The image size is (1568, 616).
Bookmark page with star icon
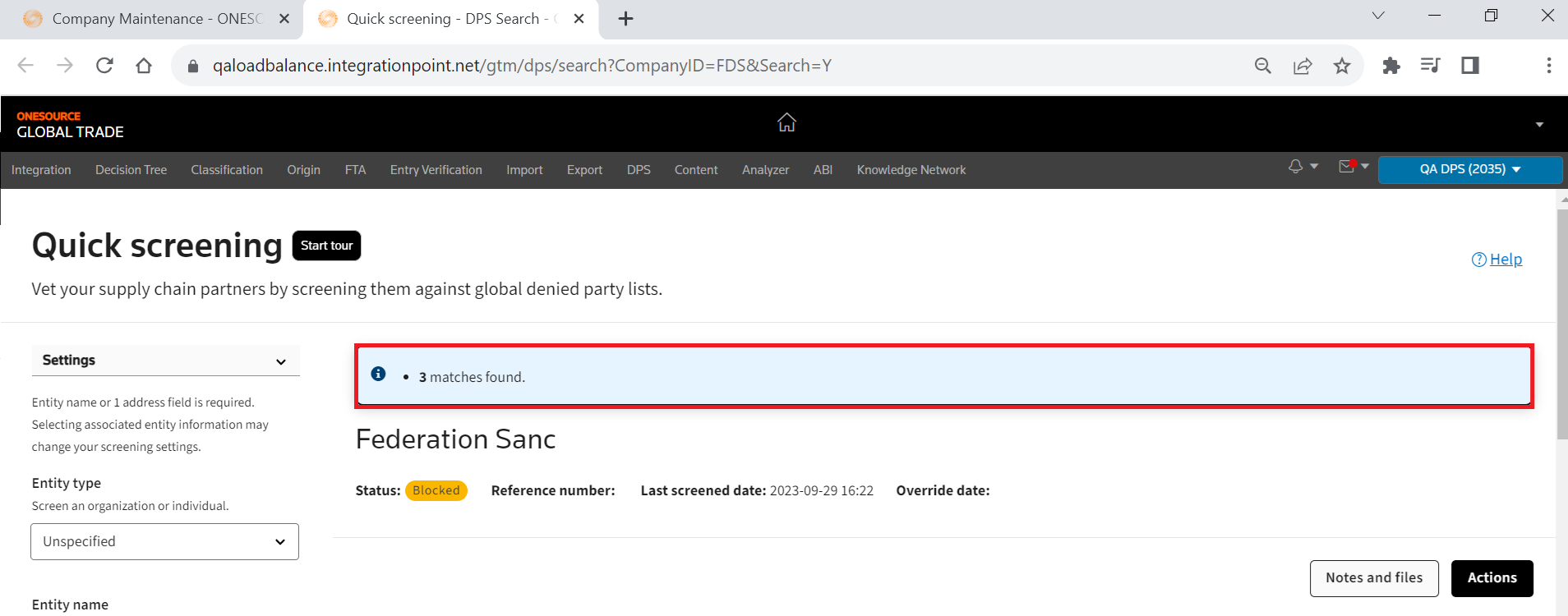pyautogui.click(x=1342, y=66)
